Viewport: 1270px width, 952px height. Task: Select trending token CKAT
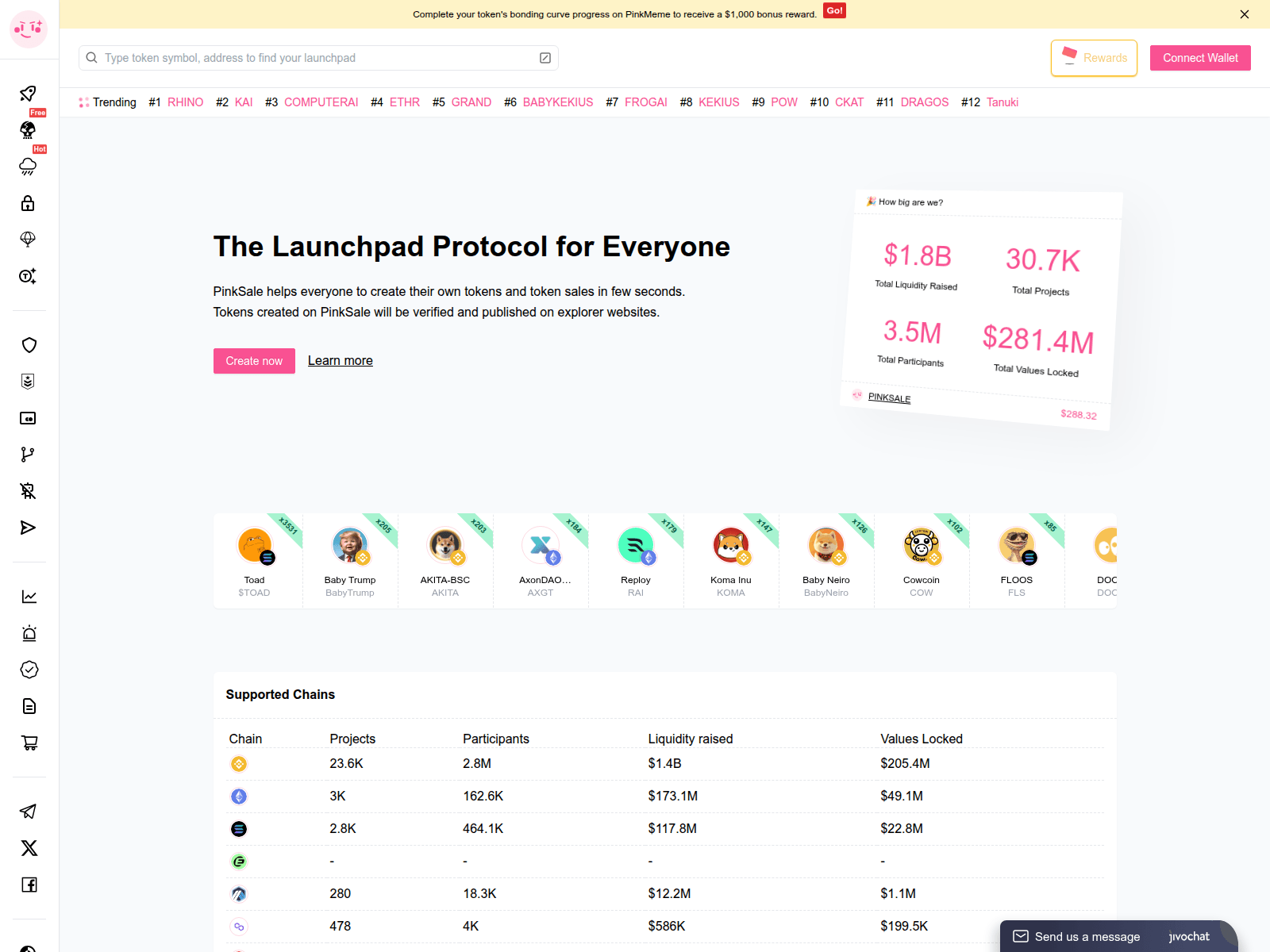point(849,102)
